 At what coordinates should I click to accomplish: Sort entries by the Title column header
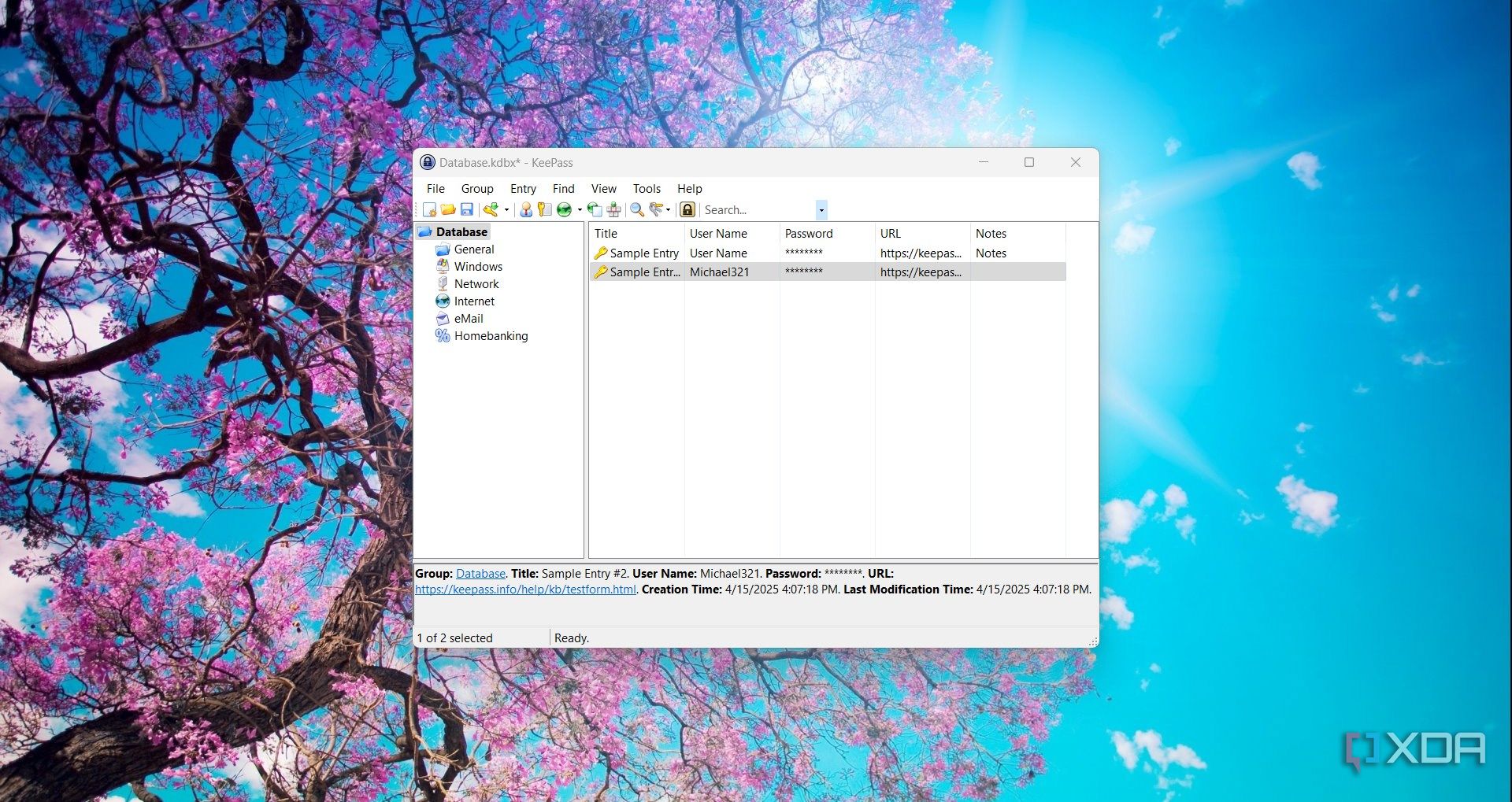(636, 234)
